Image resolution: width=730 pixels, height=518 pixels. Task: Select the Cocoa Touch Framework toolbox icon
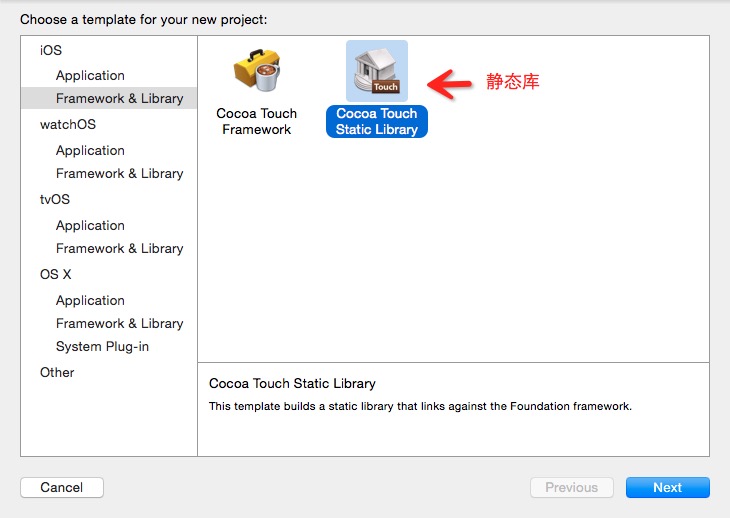tap(257, 69)
